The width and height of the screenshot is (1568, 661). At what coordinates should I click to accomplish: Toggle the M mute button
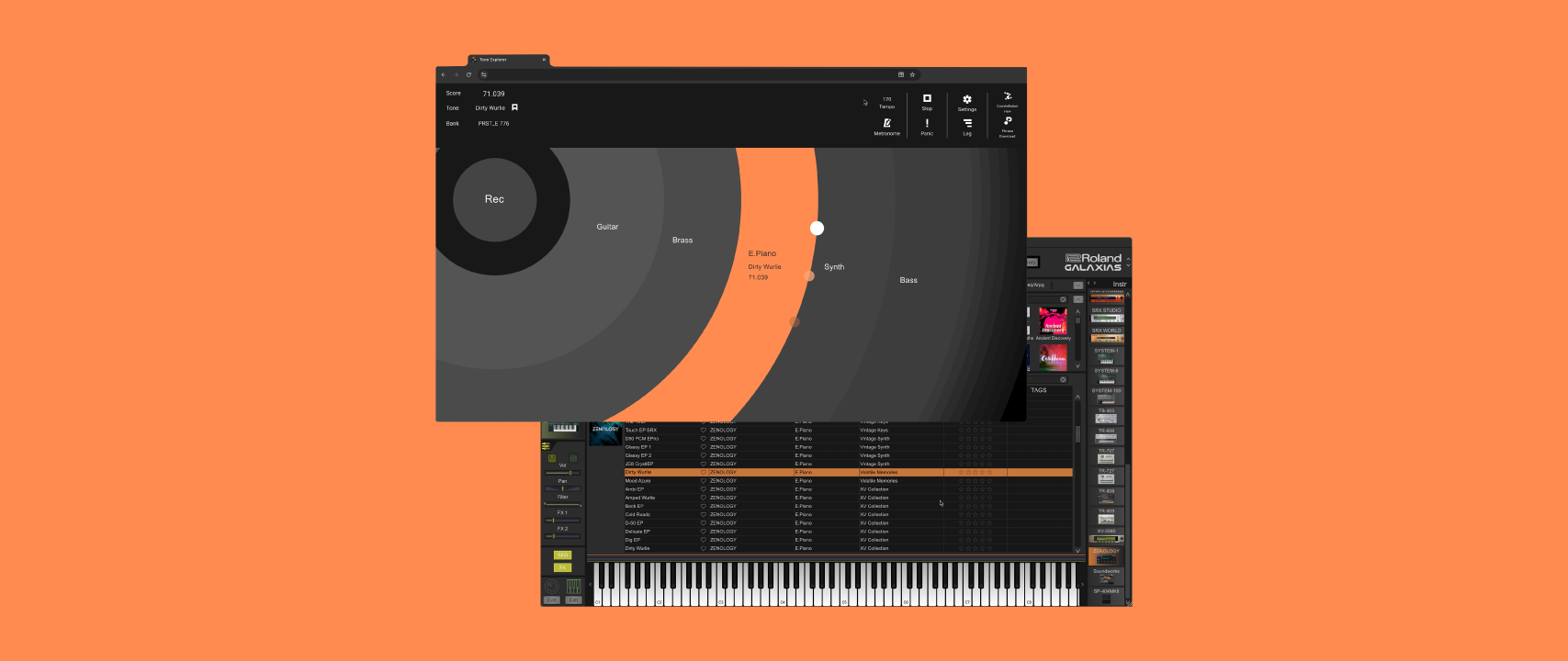[x=551, y=458]
